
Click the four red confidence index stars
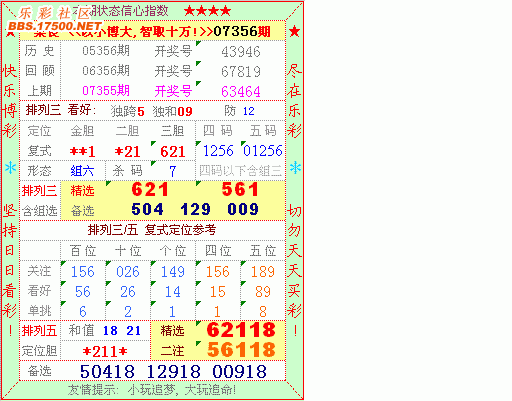point(207,11)
